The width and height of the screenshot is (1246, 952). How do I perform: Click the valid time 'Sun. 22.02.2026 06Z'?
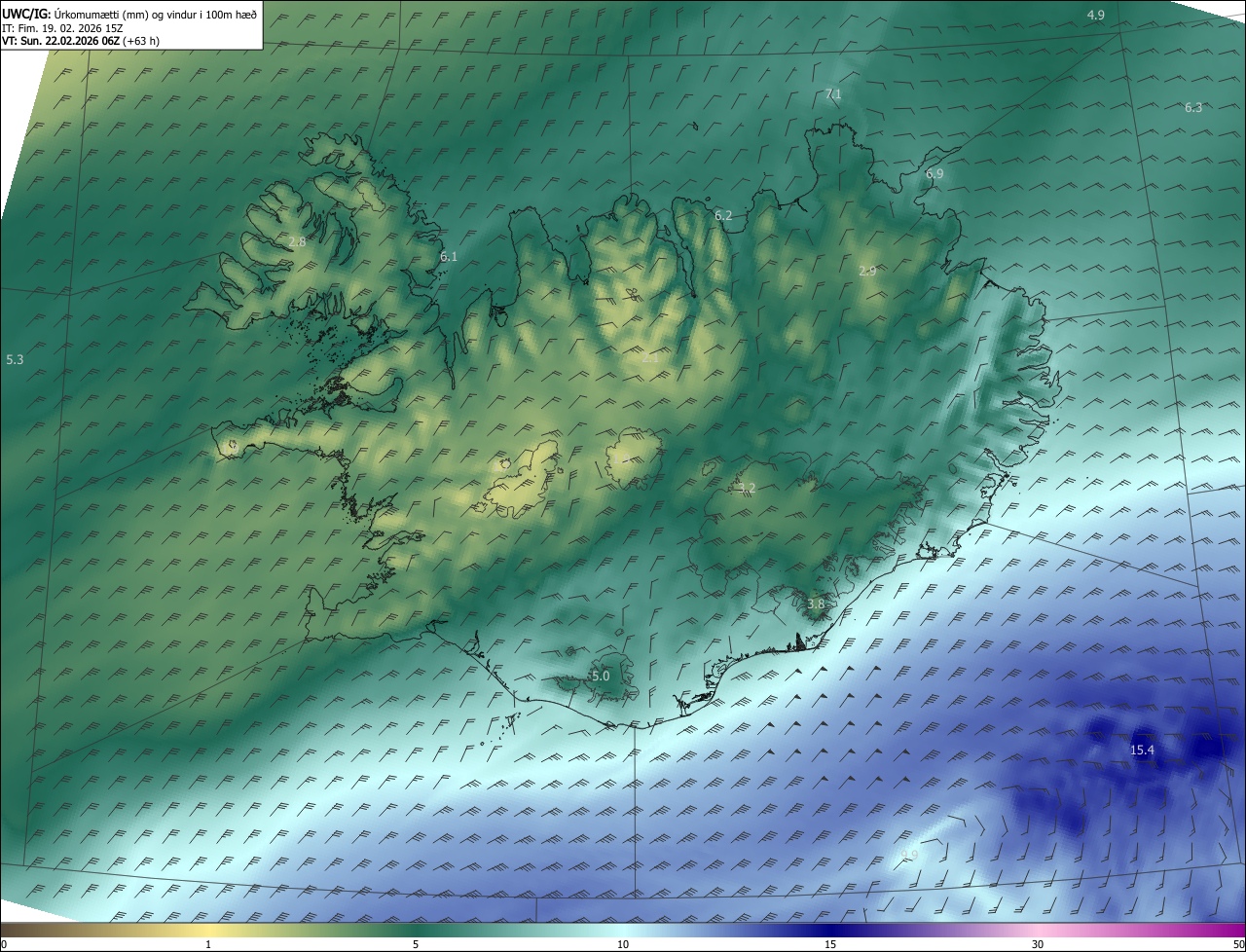pyautogui.click(x=69, y=41)
